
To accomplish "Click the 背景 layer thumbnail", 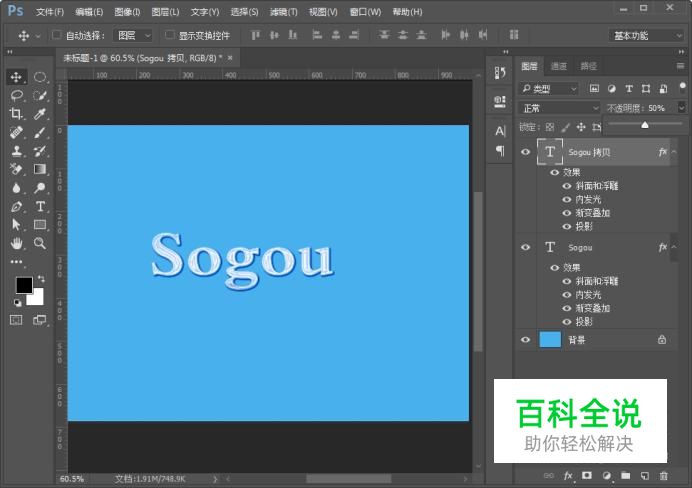I will click(x=550, y=340).
